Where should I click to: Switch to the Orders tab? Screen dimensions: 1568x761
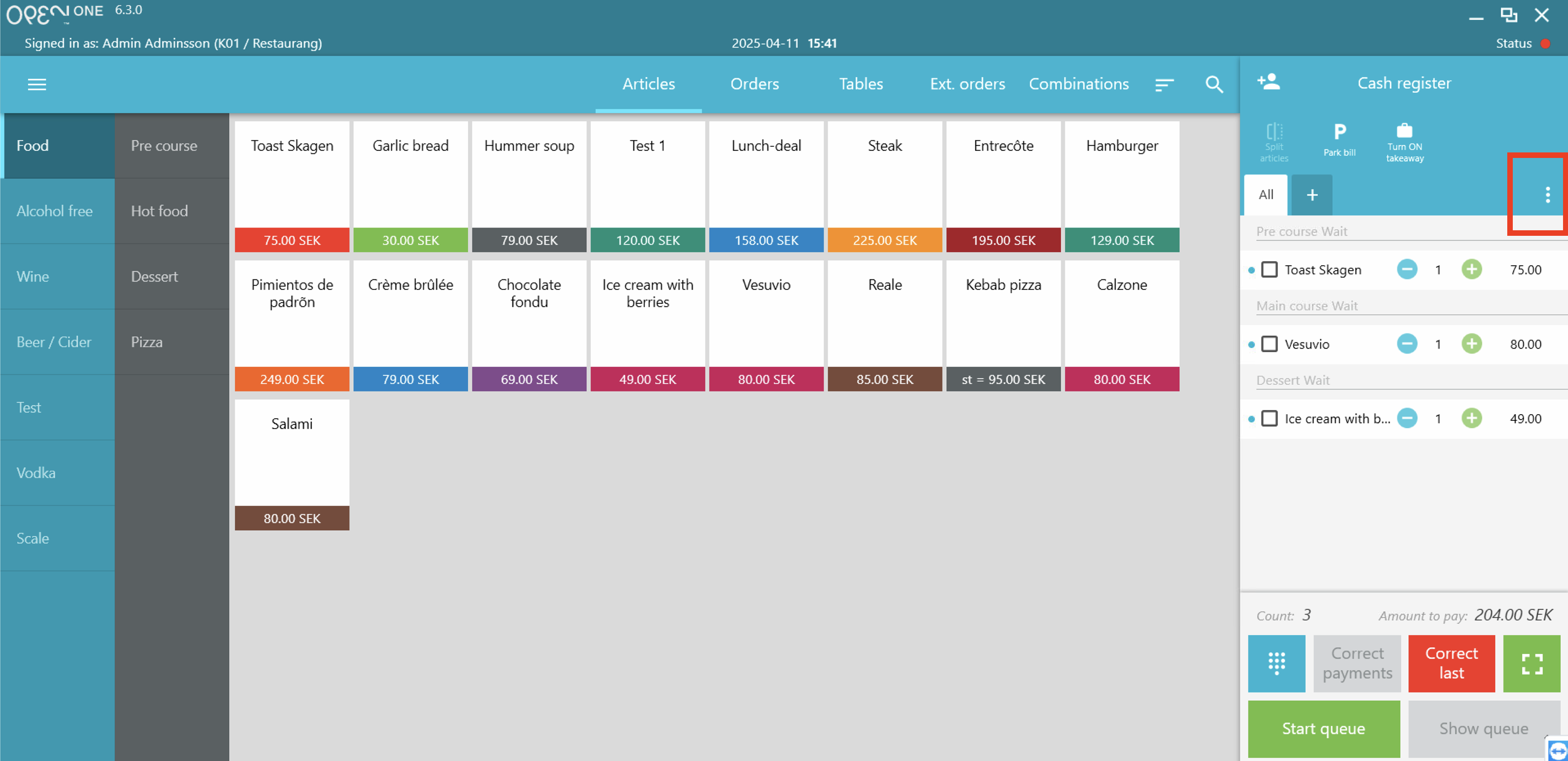click(x=754, y=84)
